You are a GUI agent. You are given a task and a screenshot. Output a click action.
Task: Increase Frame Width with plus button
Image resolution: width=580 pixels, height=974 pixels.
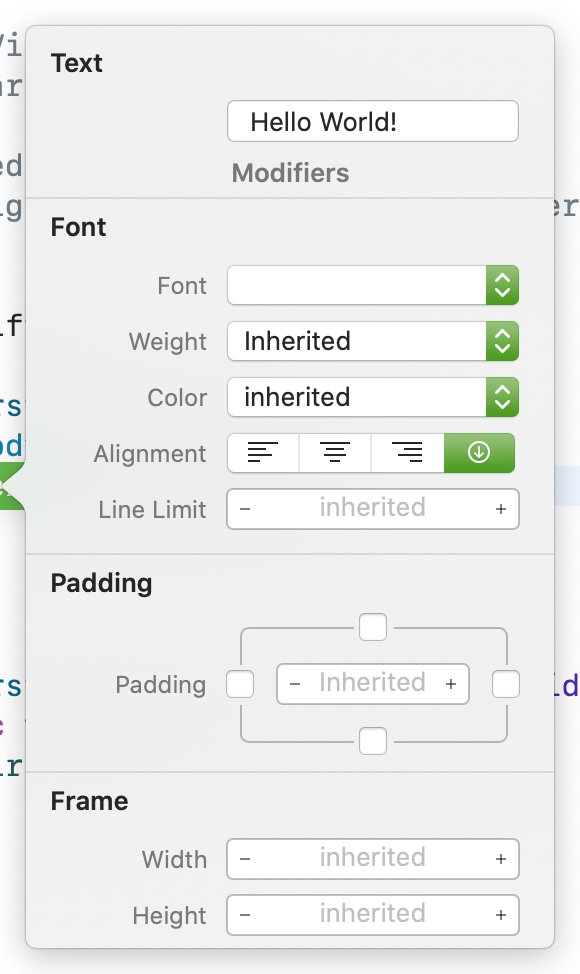click(501, 859)
